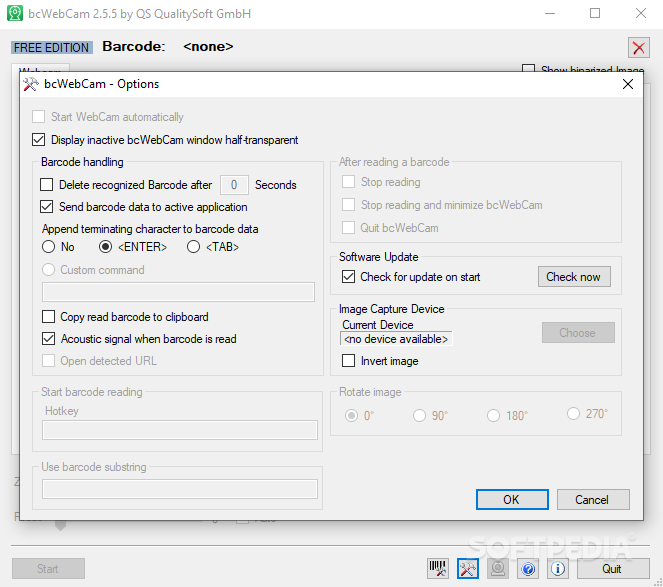Click the Custom command text field

(178, 292)
